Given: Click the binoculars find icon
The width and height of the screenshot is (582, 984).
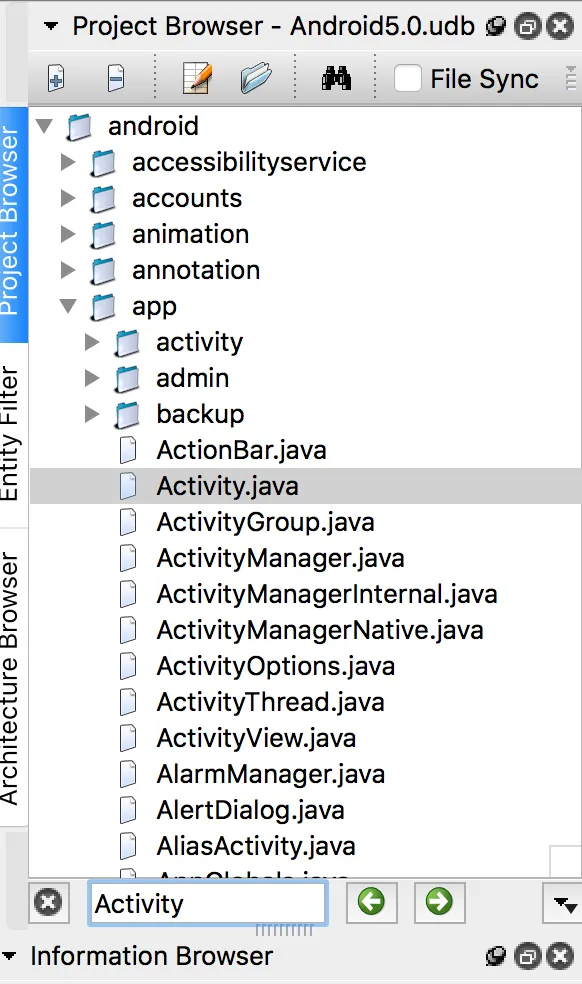Looking at the screenshot, I should click(x=336, y=79).
